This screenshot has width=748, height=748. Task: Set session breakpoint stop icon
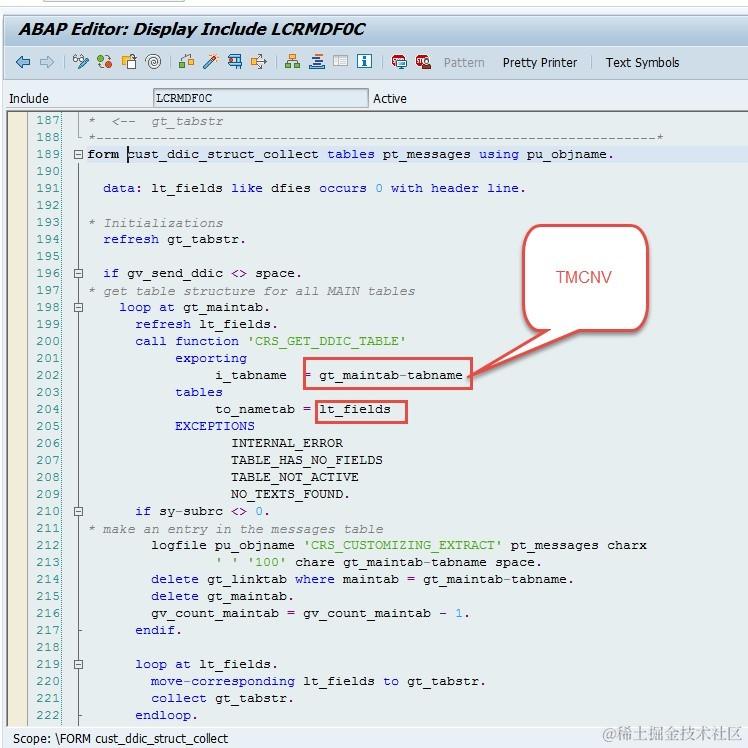pos(399,62)
